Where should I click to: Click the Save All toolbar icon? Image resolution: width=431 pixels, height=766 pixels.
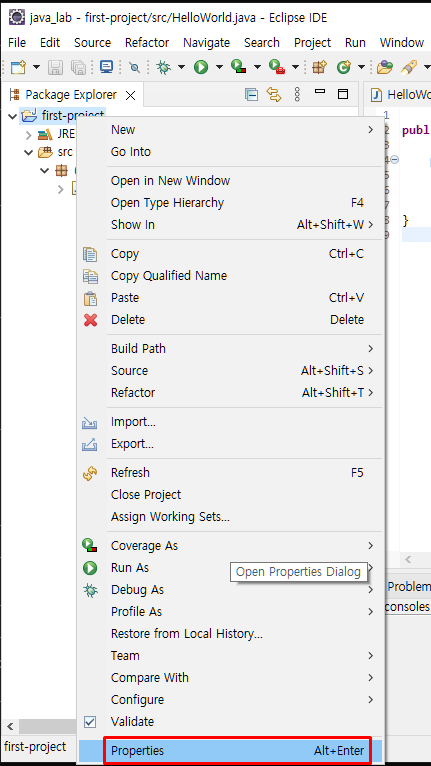click(x=78, y=67)
